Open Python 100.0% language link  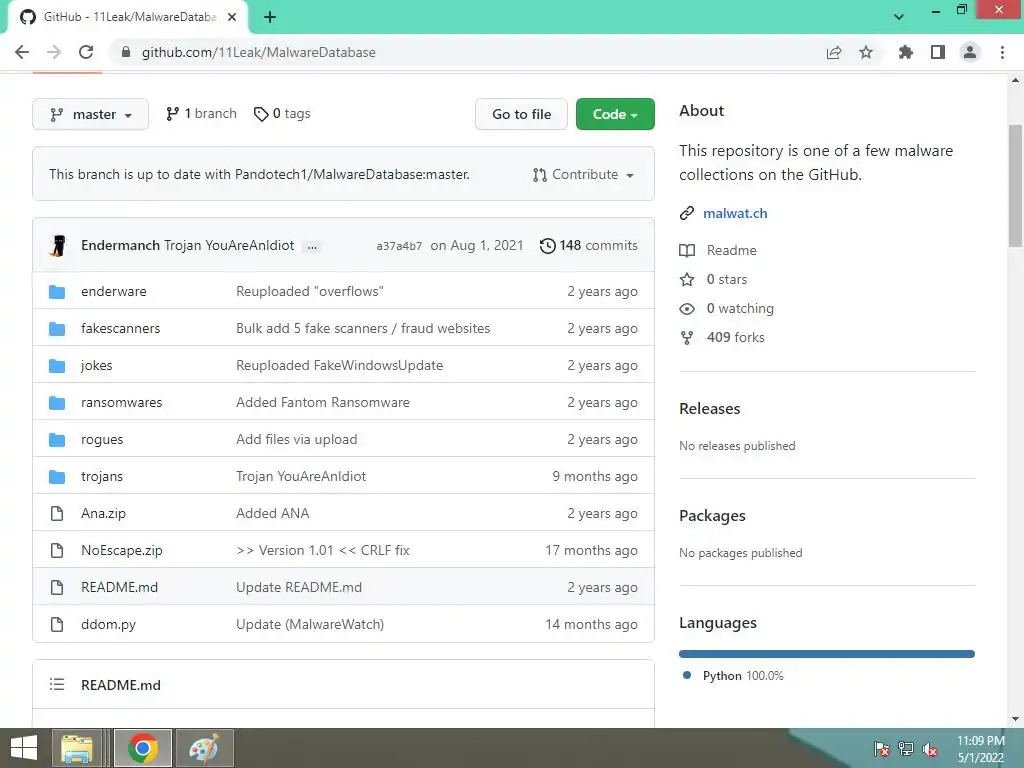tap(743, 676)
